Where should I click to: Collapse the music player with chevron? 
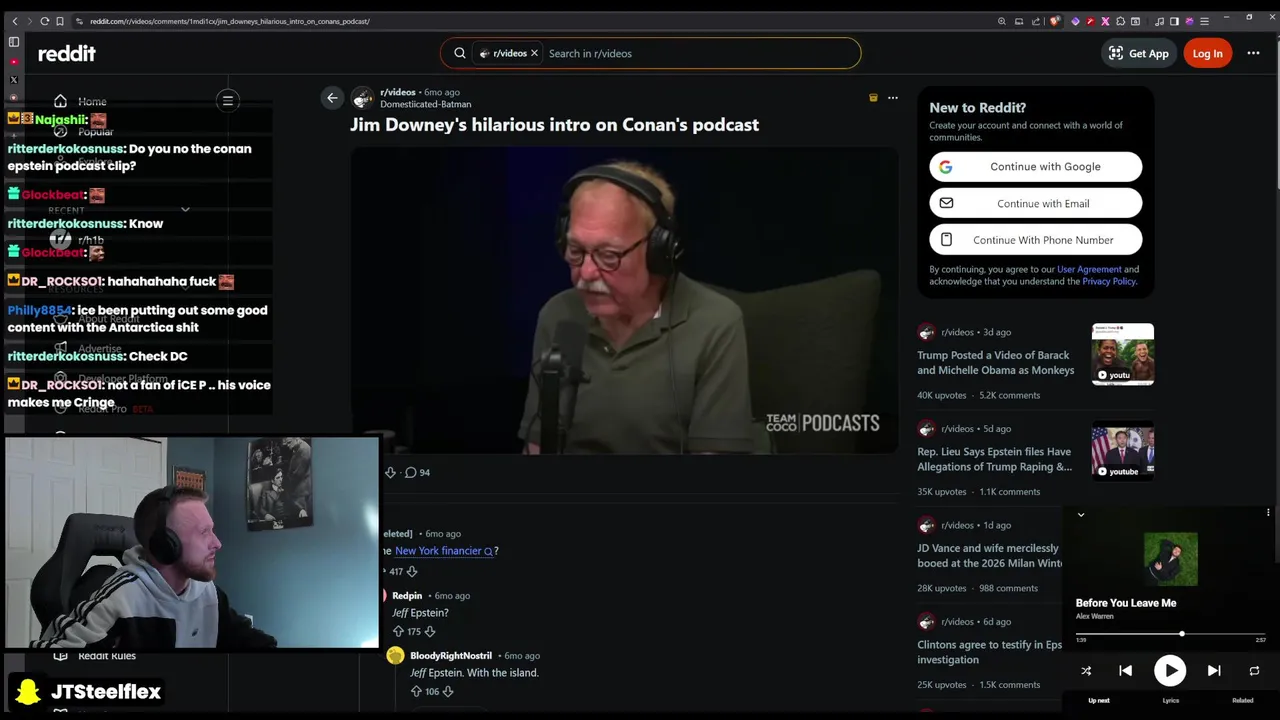click(1081, 515)
